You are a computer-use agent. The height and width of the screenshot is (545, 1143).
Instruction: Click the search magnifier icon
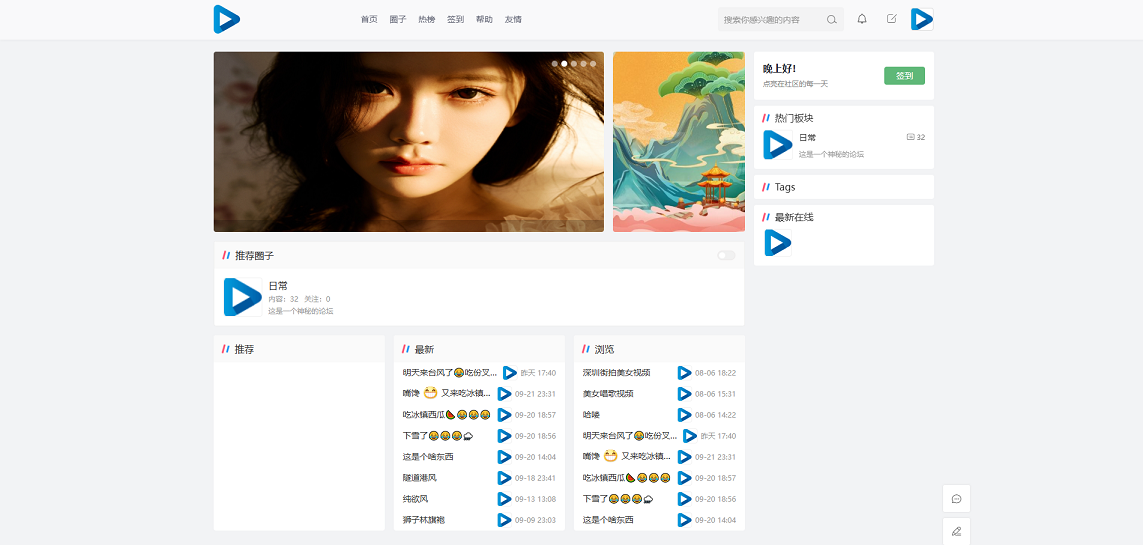[831, 19]
